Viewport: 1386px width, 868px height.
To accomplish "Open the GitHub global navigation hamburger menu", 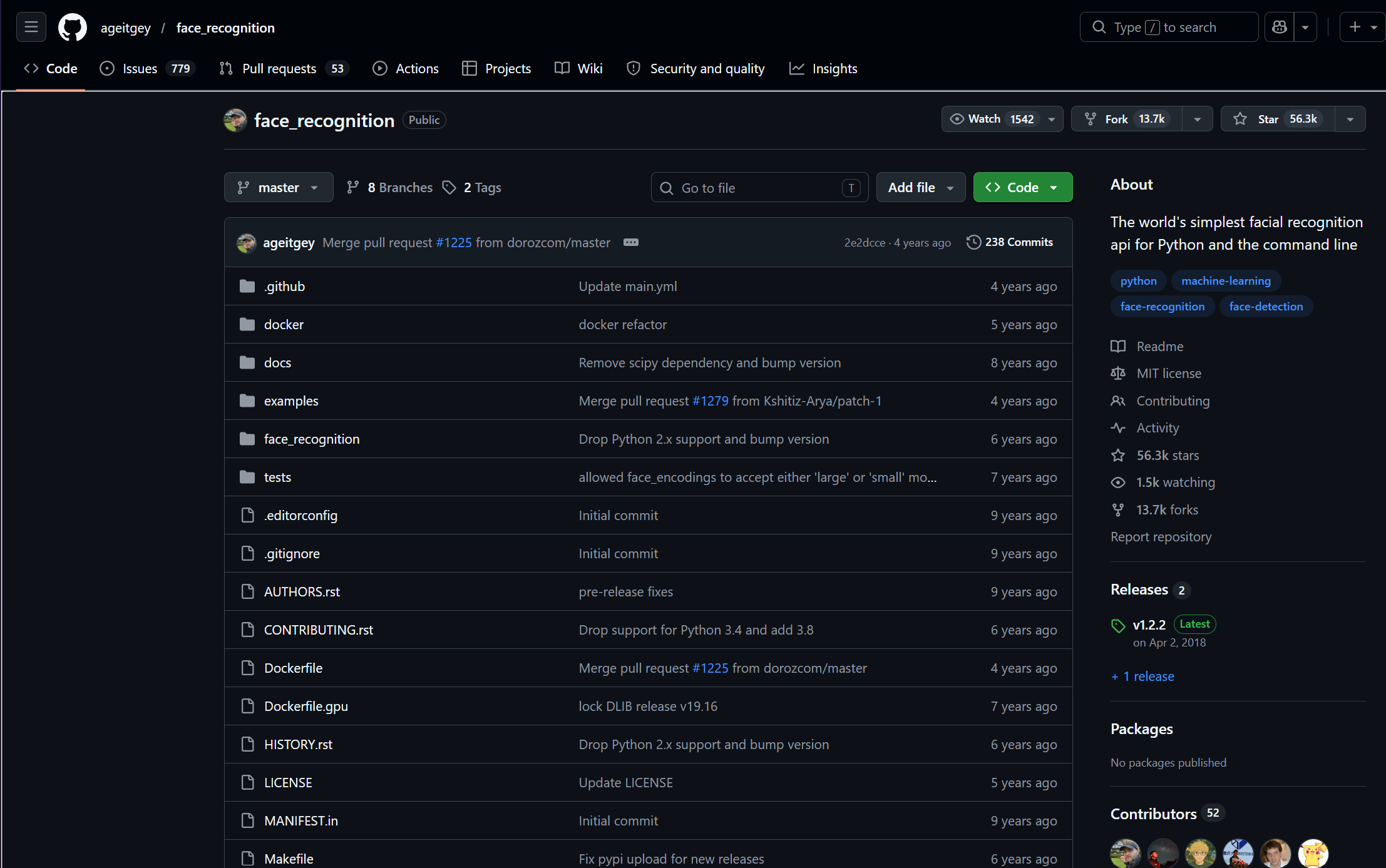I will [31, 27].
